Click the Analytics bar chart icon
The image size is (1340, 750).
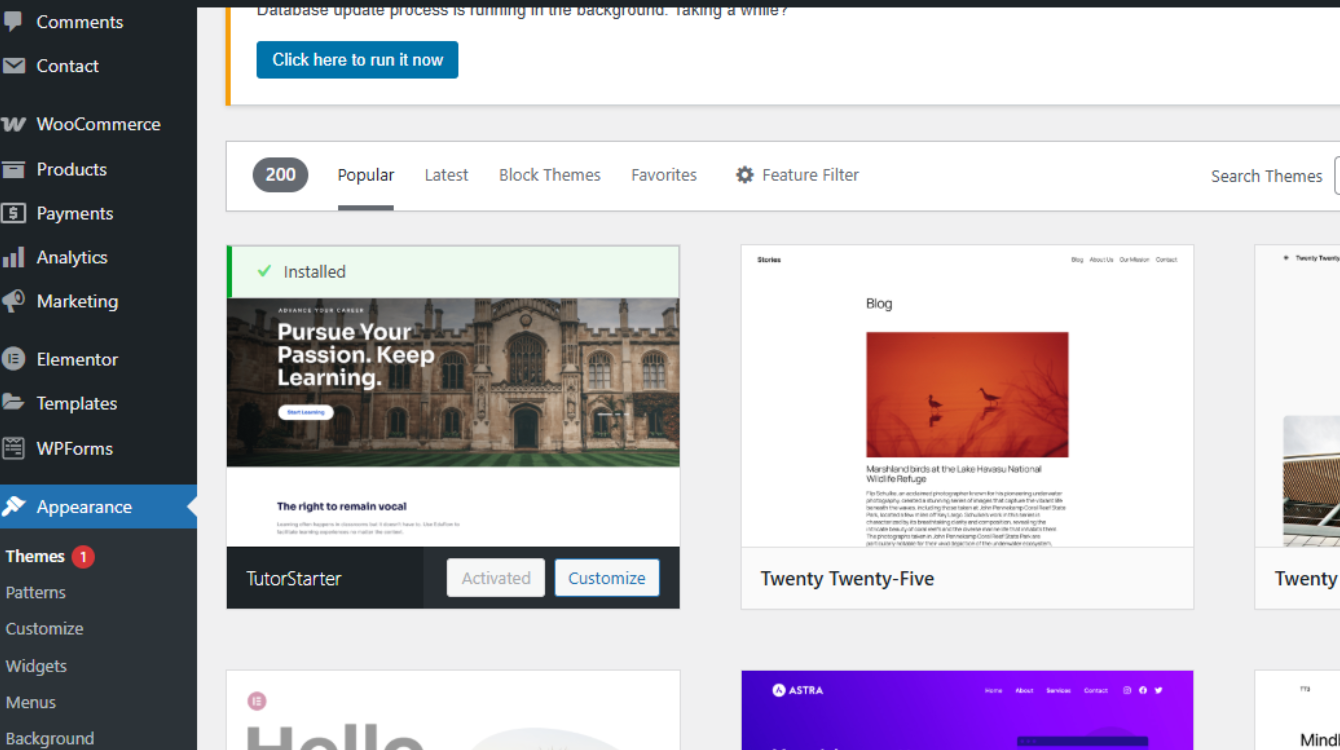pyautogui.click(x=13, y=257)
